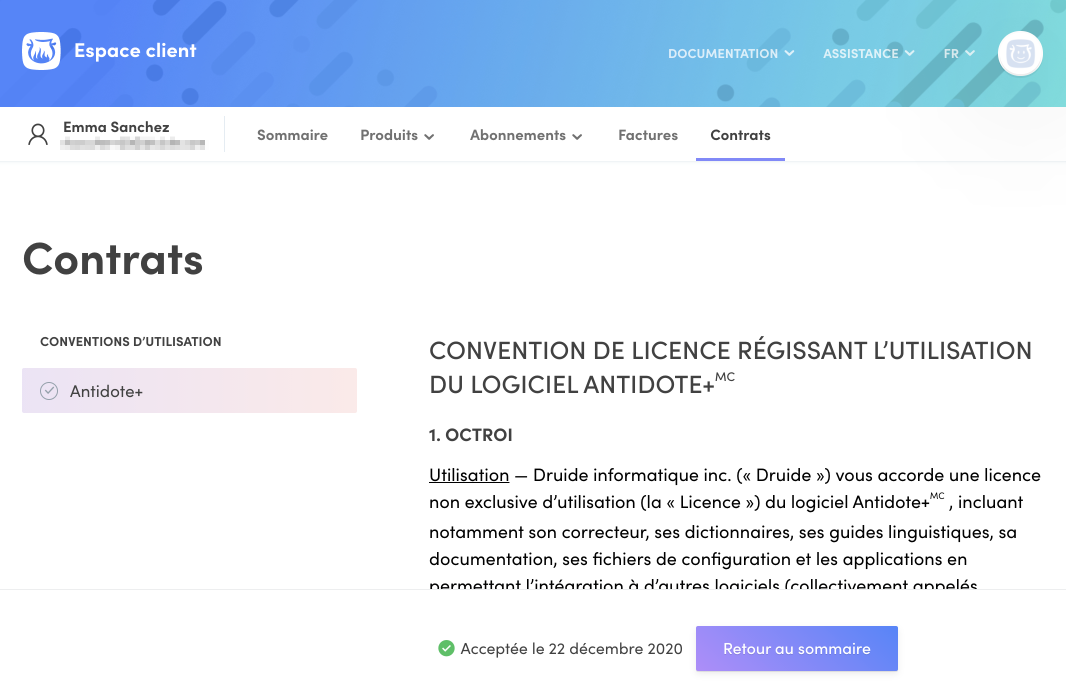The height and width of the screenshot is (686, 1066).
Task: Select the Contrats tab
Action: tap(740, 135)
